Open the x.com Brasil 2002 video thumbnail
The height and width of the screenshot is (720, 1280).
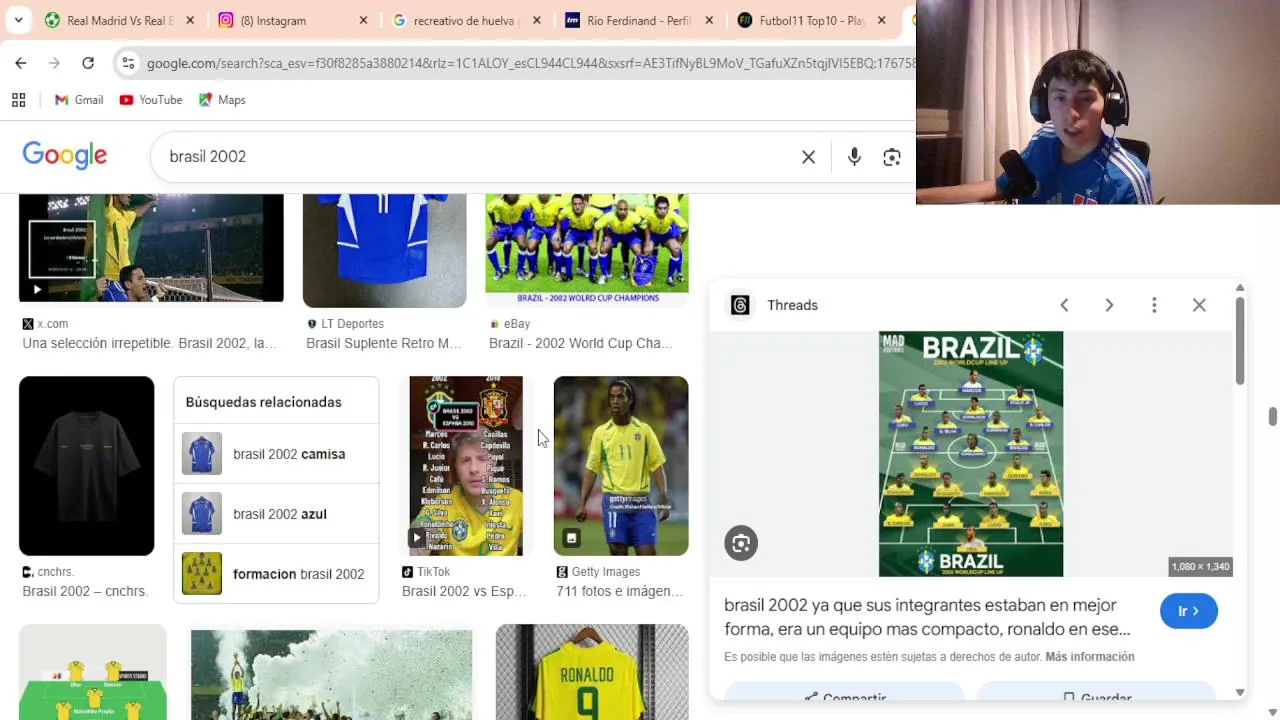tap(151, 247)
